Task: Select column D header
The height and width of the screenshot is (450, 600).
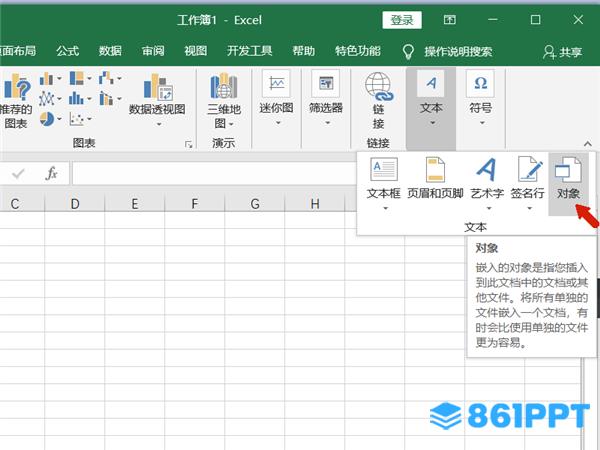Action: (75, 204)
